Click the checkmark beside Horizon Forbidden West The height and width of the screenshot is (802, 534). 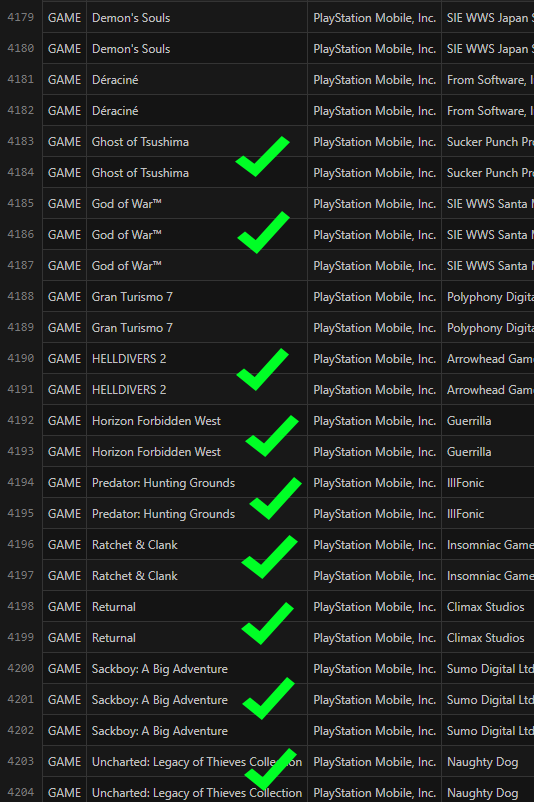272,436
